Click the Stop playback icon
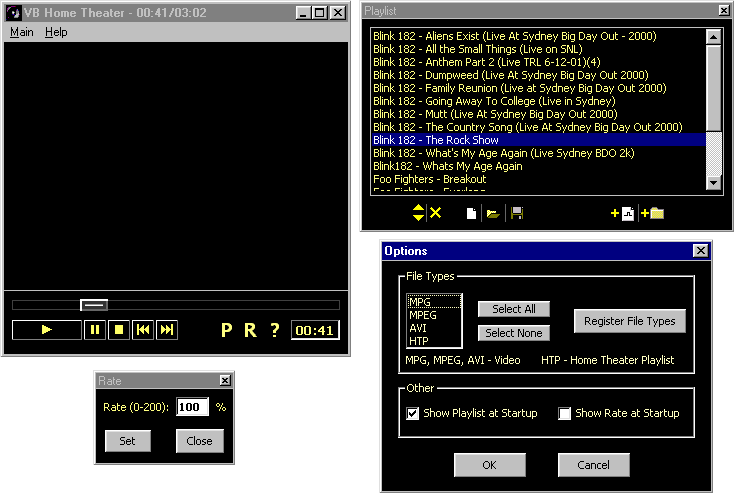Viewport: 734px width, 493px height. (x=119, y=330)
